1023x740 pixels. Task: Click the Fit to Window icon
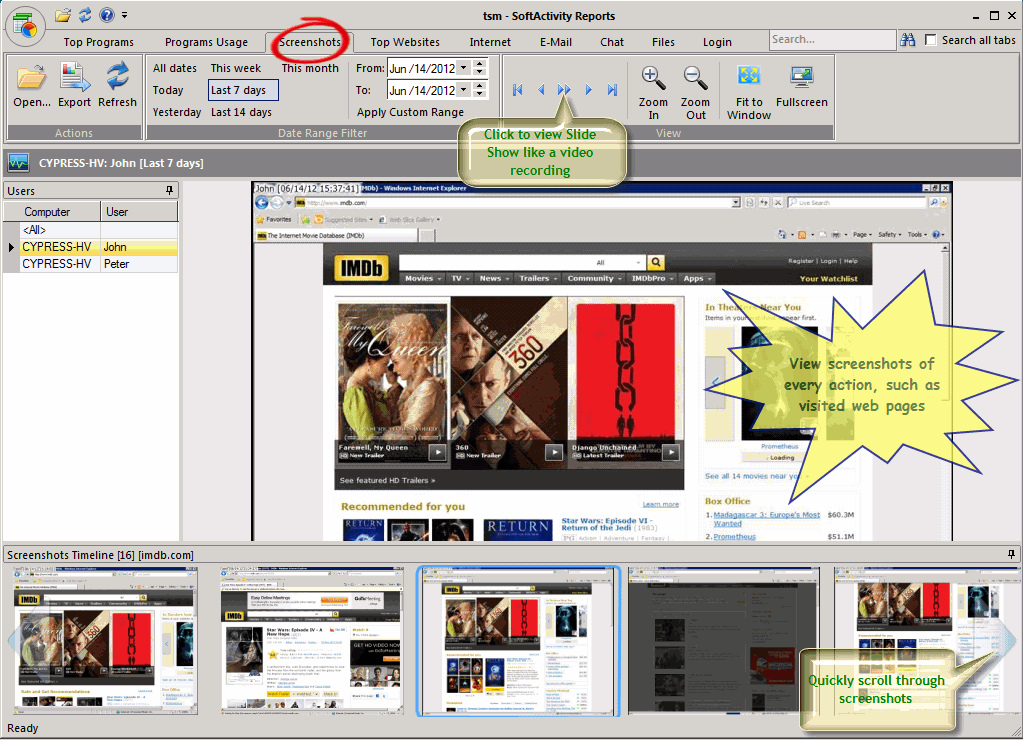pos(749,92)
